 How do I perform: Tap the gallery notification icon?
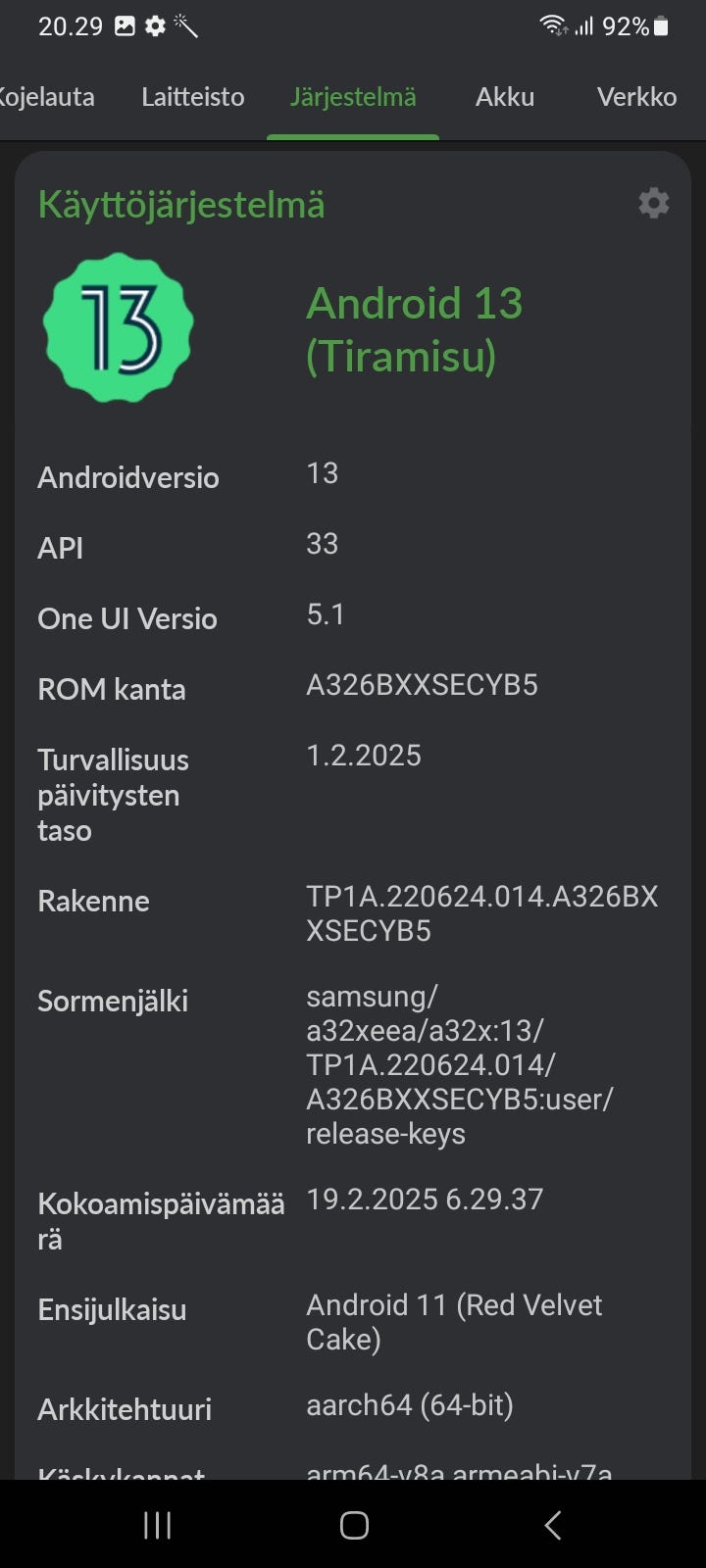pos(125,26)
